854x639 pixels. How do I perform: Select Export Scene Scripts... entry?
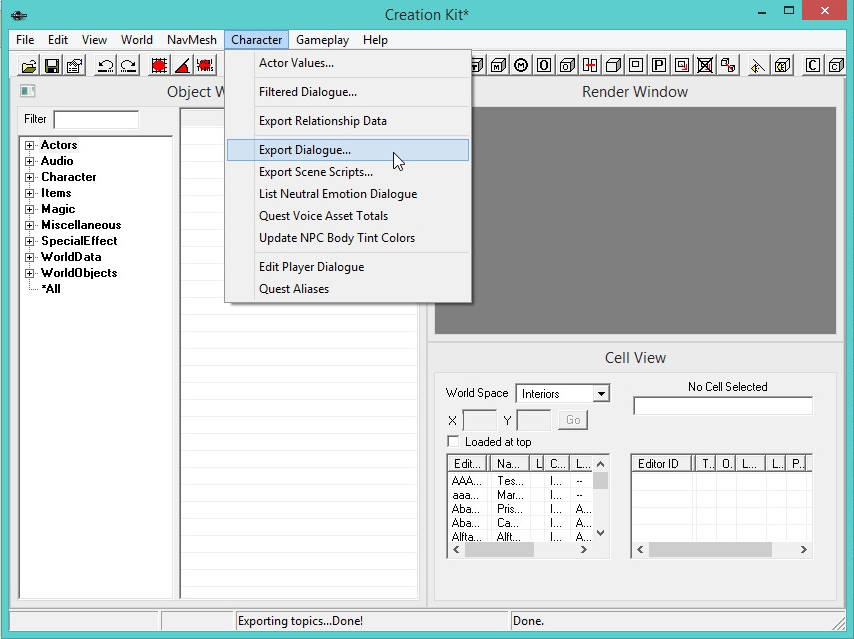pyautogui.click(x=347, y=172)
